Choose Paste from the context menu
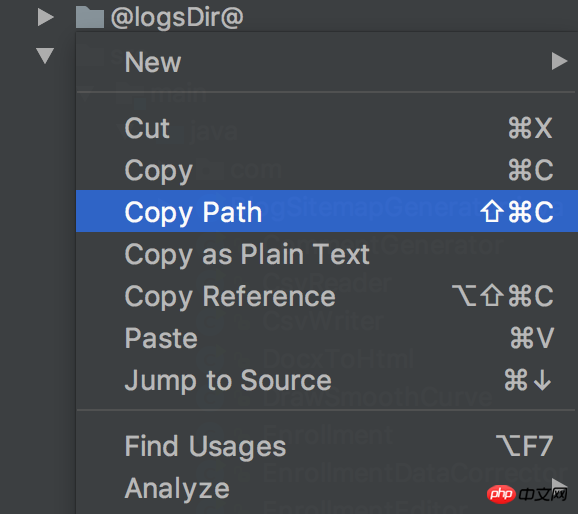 coord(327,338)
